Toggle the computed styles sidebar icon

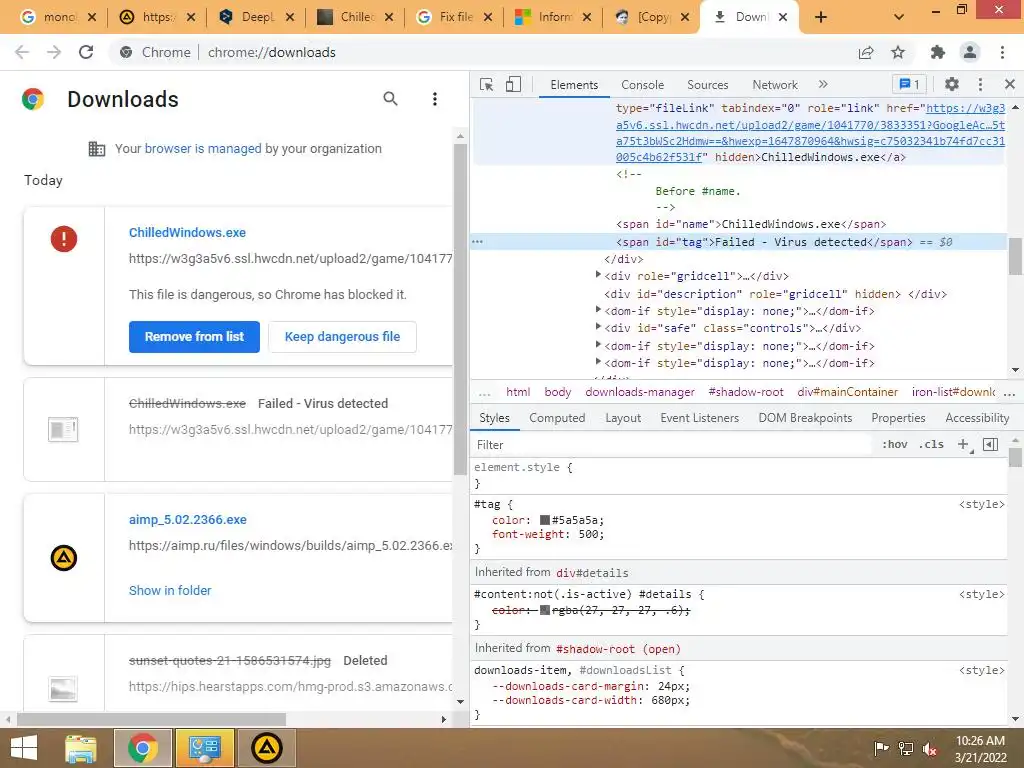990,444
